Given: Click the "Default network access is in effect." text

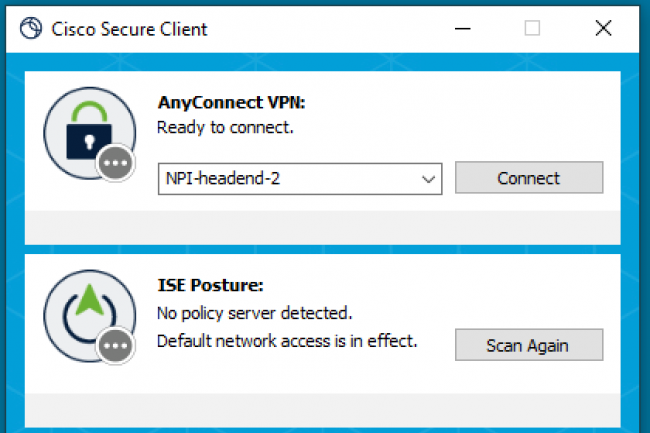Looking at the screenshot, I should [287, 341].
